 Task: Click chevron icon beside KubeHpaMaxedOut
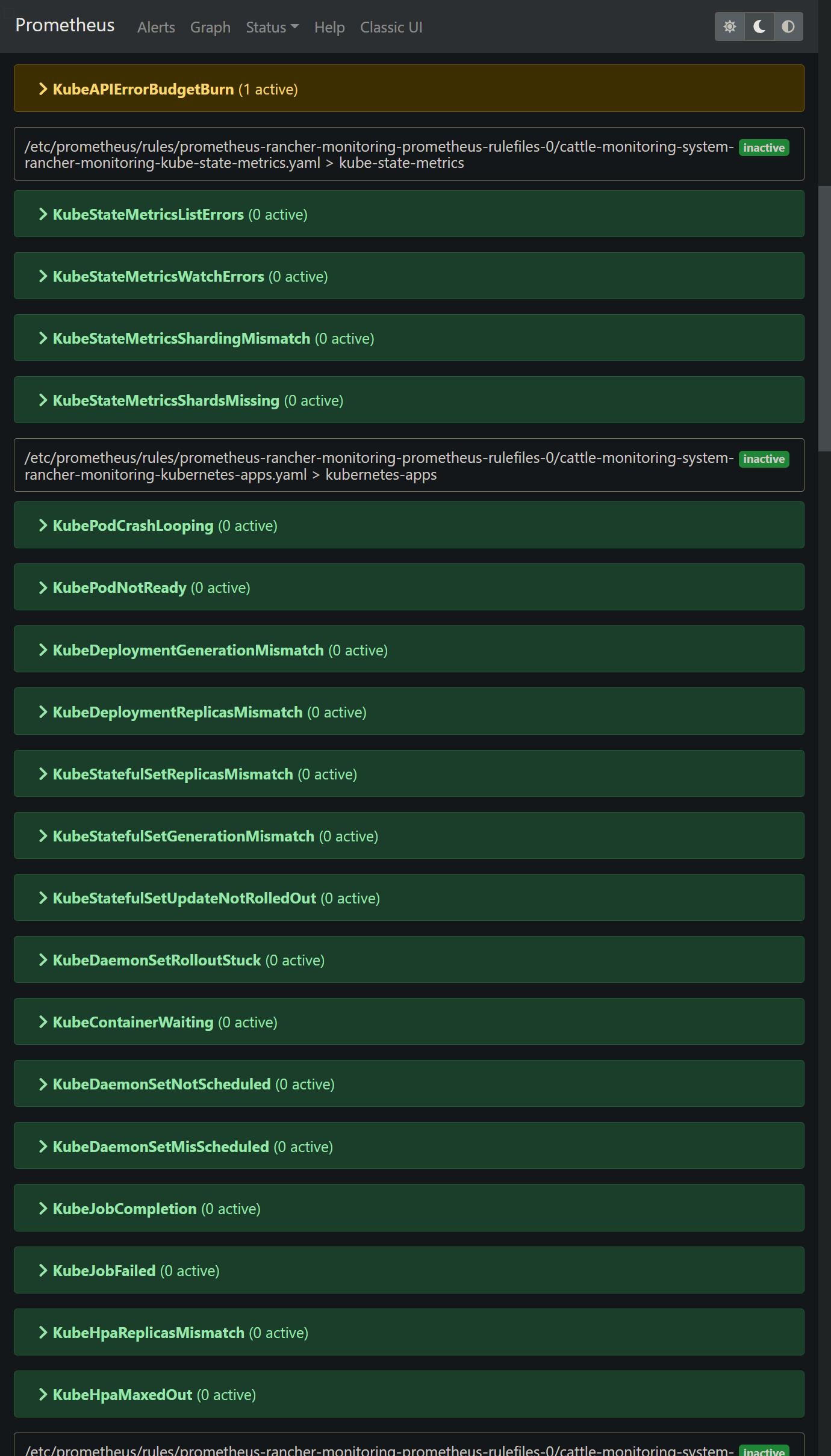[43, 1395]
